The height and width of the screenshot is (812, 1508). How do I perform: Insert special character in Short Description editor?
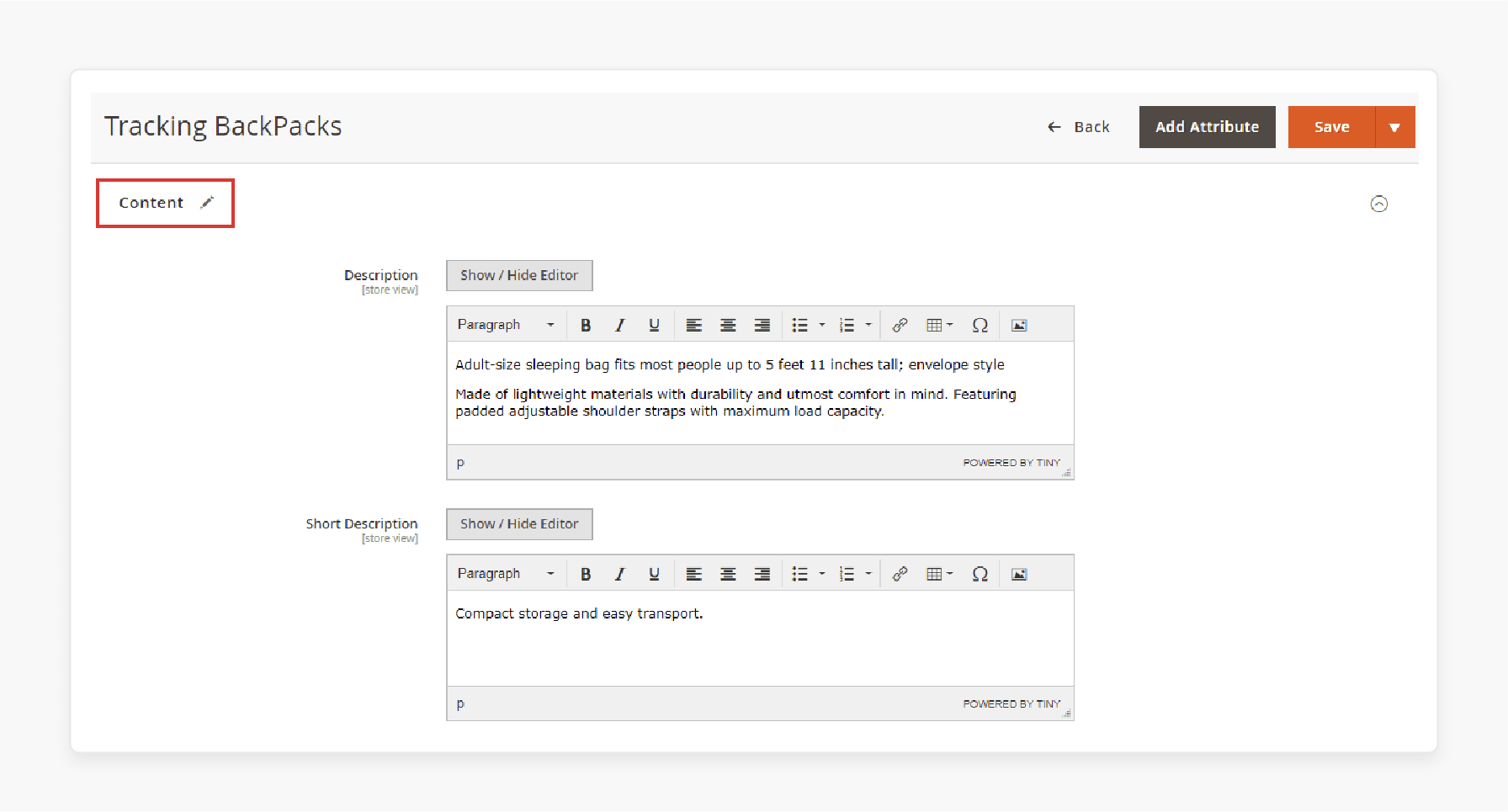(980, 574)
